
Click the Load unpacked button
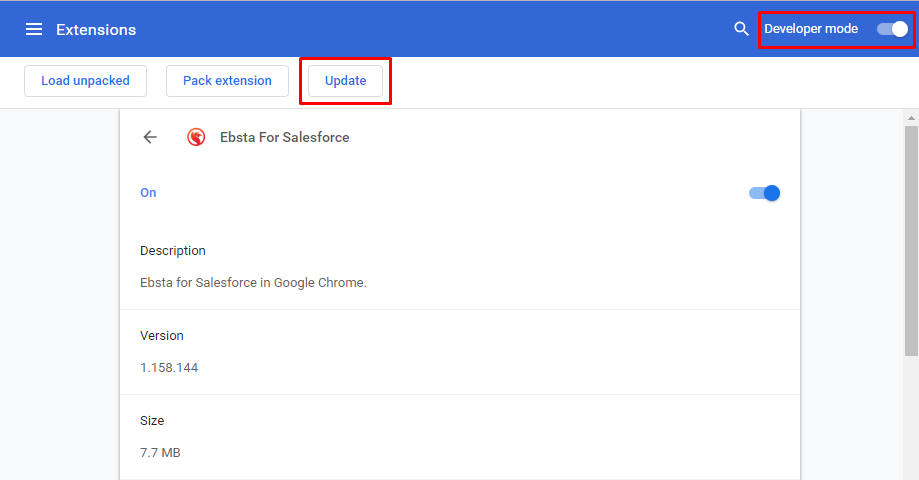tap(85, 81)
